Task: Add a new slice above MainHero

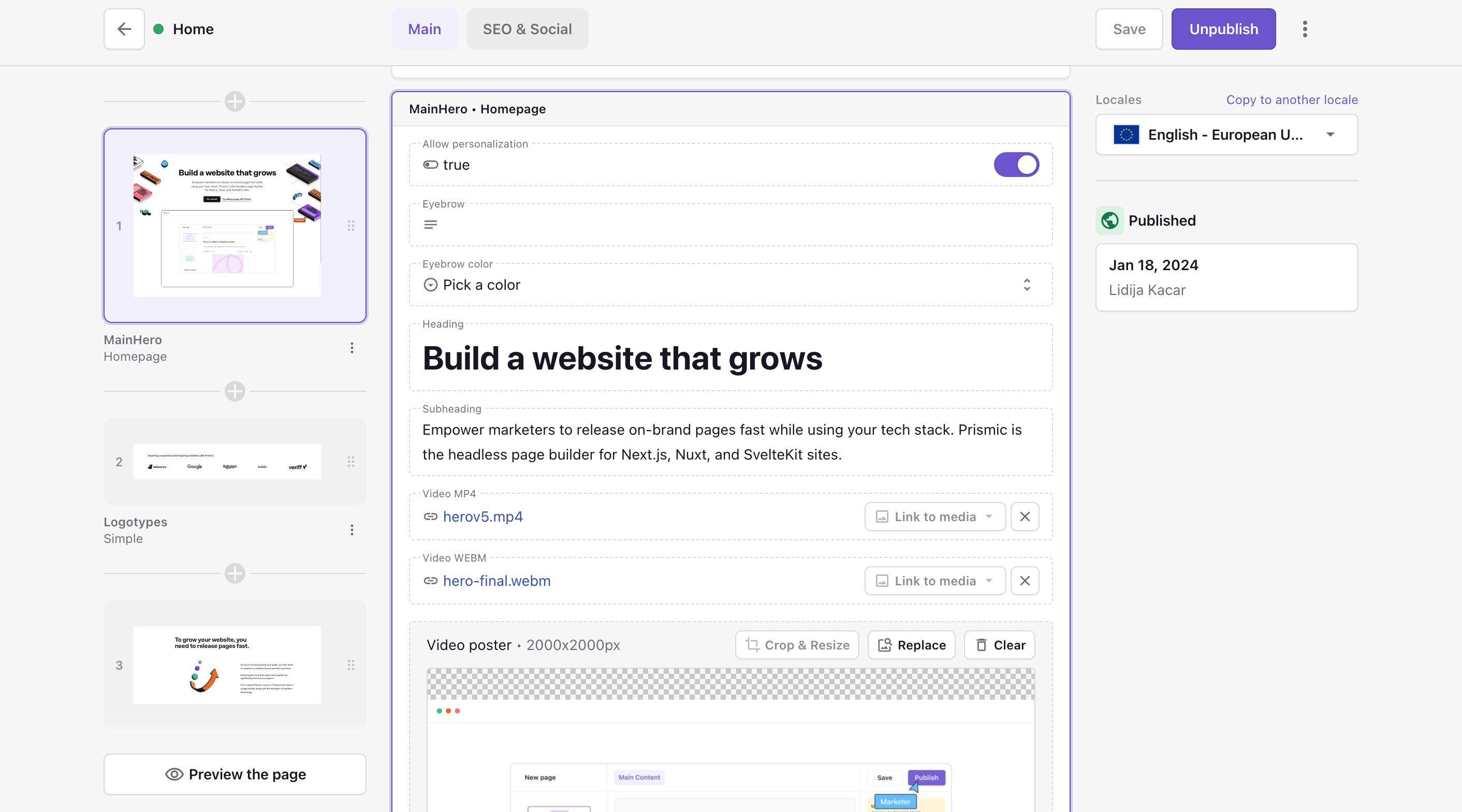Action: (x=235, y=102)
